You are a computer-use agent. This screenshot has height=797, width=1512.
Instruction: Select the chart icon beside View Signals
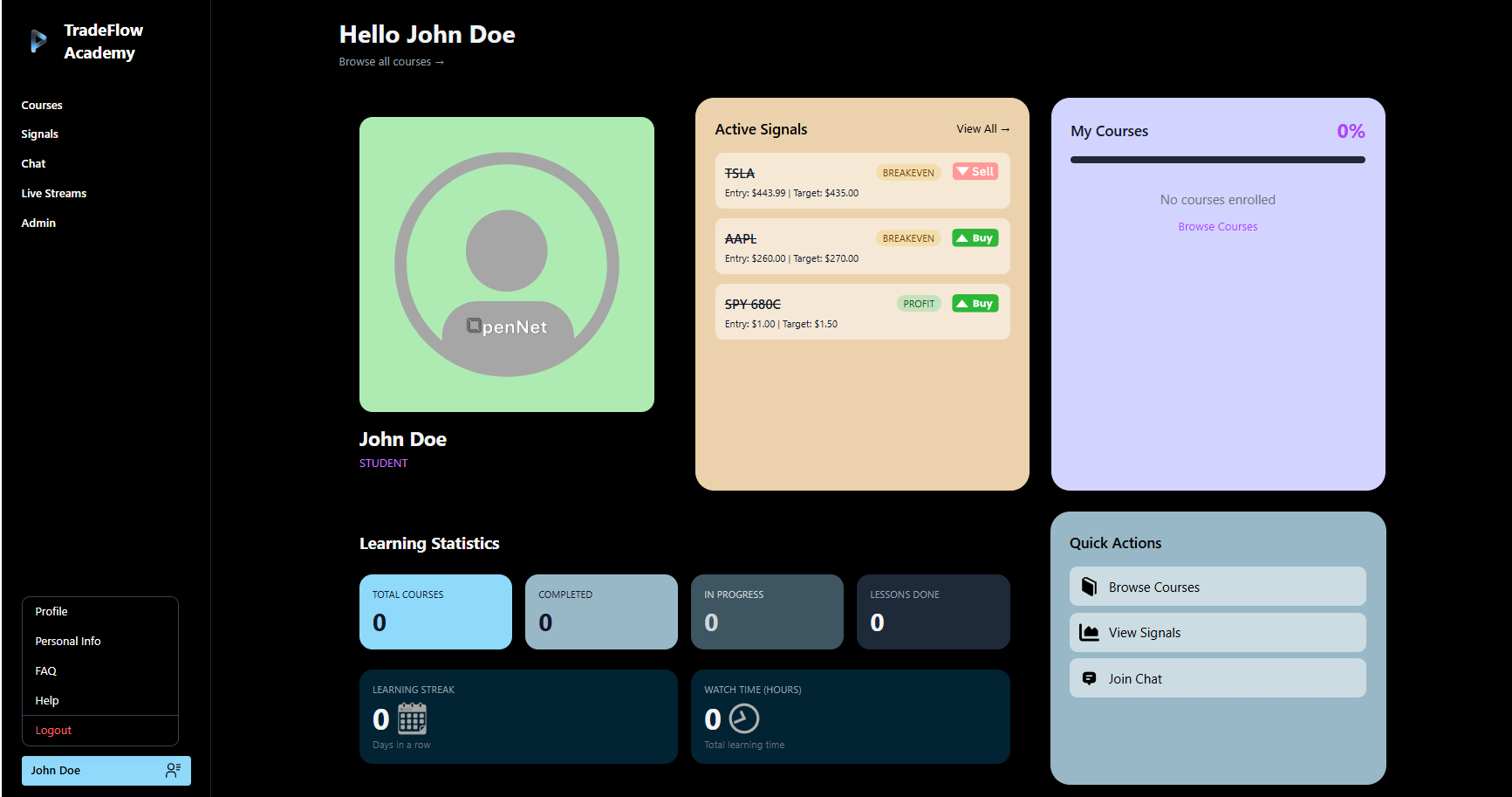click(x=1090, y=632)
